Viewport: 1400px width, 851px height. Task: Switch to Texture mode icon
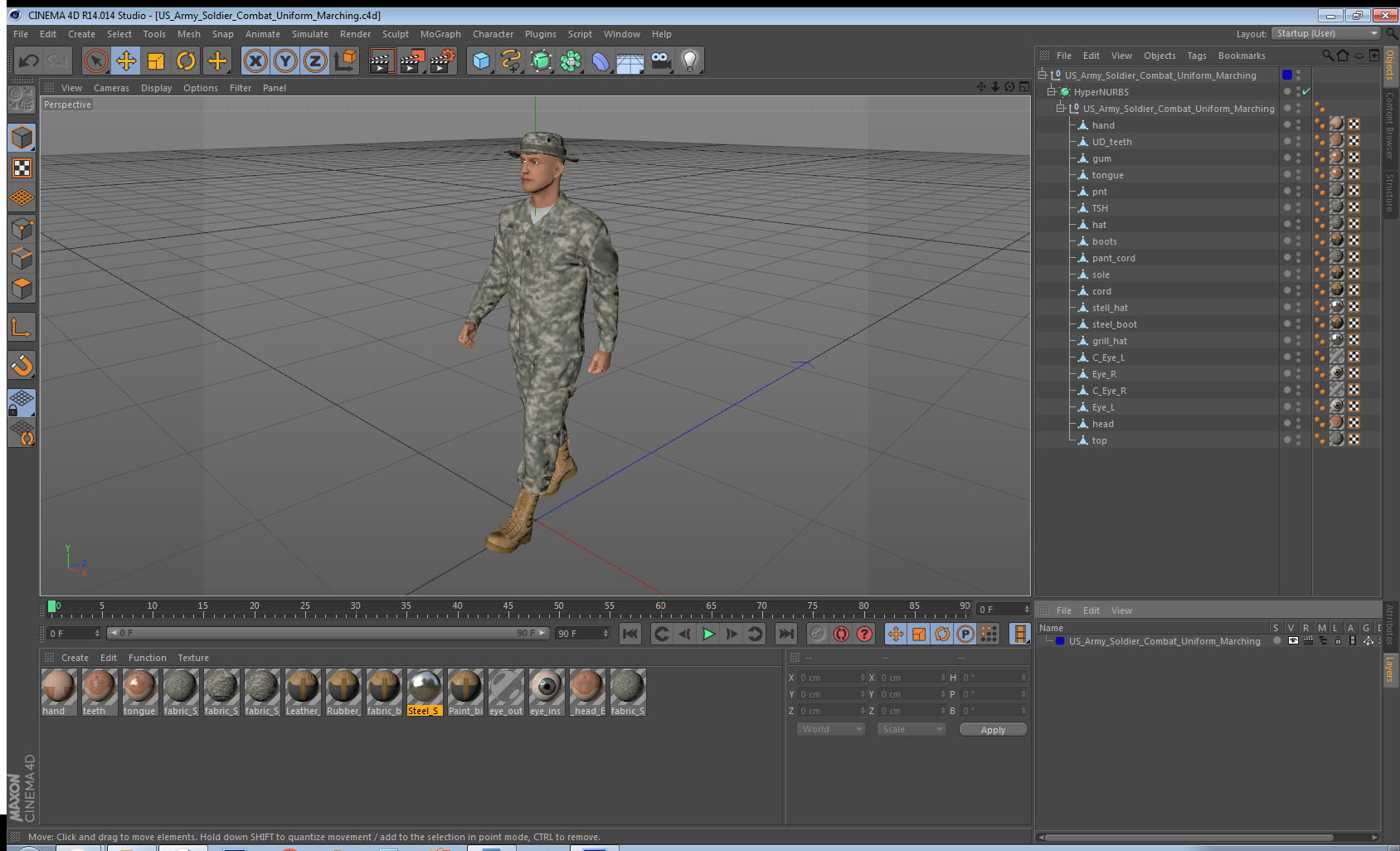tap(22, 168)
